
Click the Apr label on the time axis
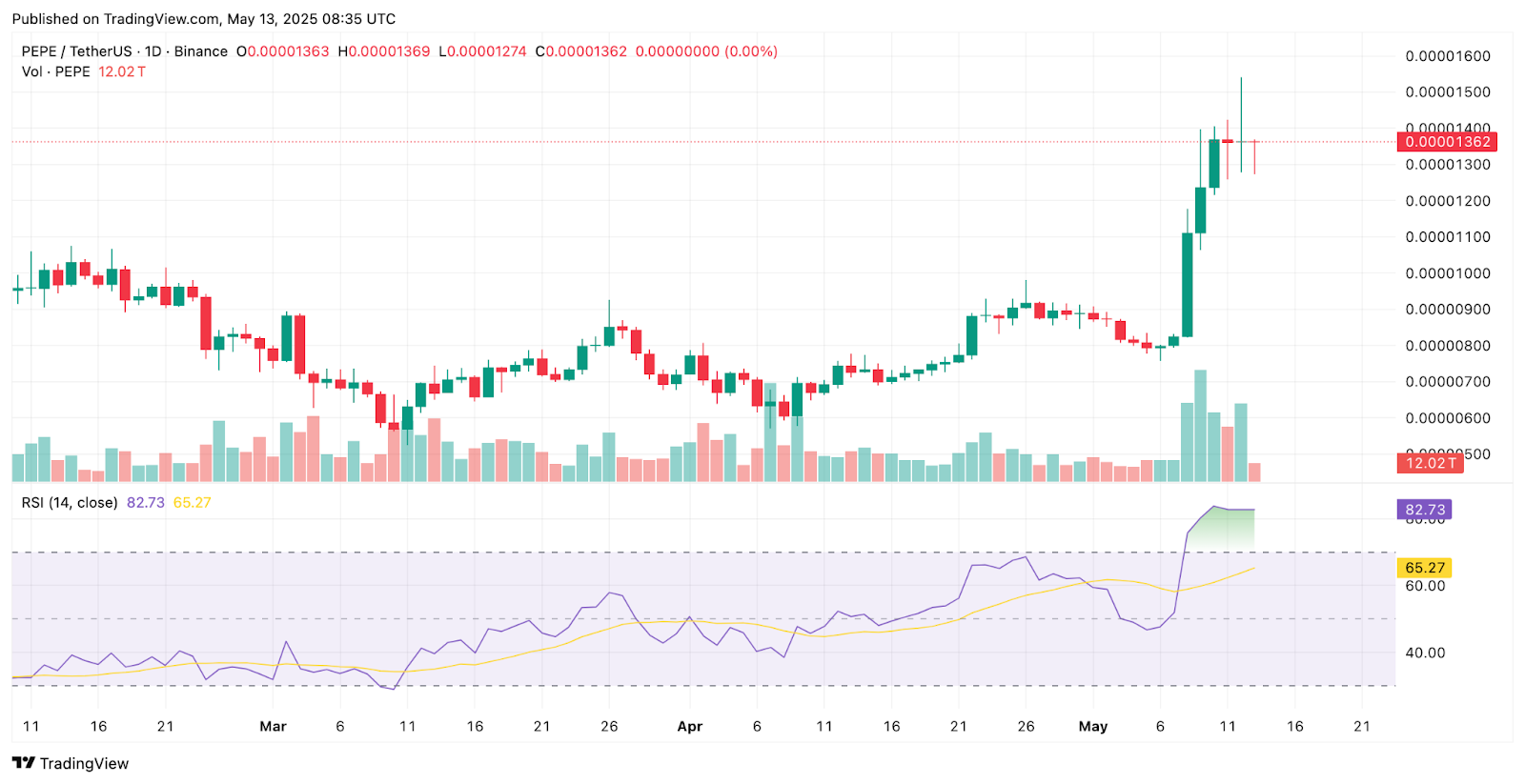(689, 726)
